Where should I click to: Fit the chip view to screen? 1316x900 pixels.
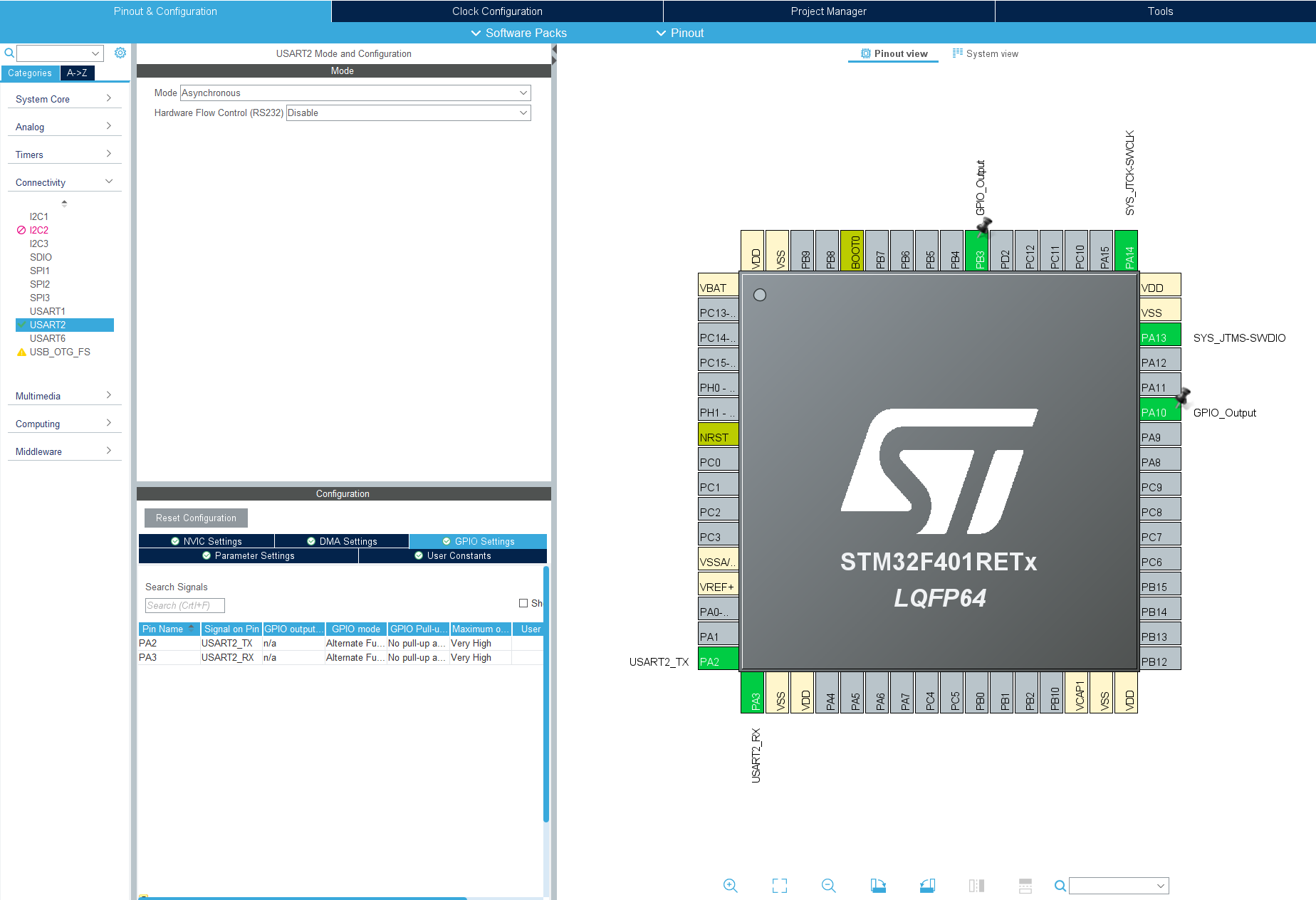click(780, 885)
